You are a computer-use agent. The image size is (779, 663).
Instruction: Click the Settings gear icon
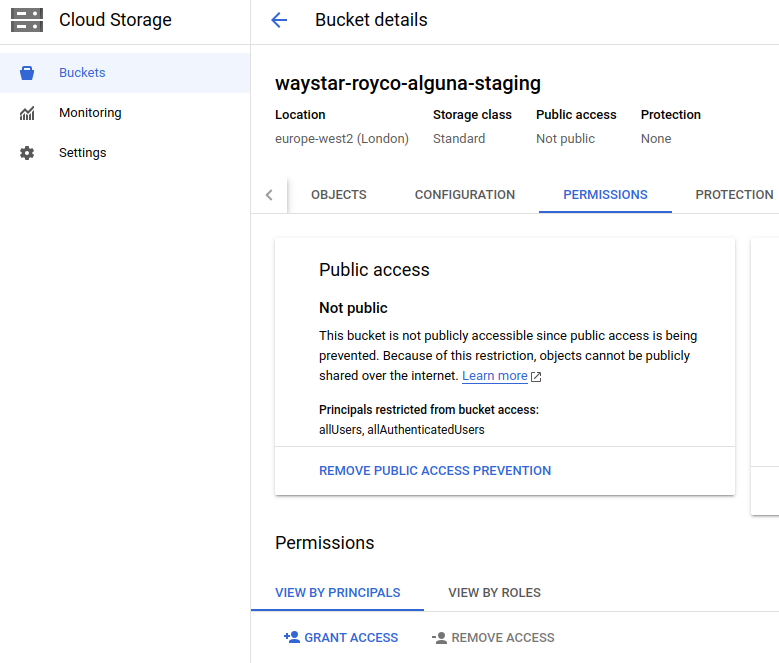pos(27,153)
